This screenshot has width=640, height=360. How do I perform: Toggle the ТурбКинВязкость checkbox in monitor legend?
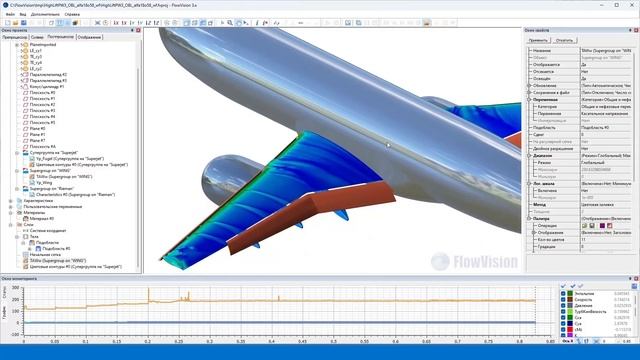coord(563,311)
